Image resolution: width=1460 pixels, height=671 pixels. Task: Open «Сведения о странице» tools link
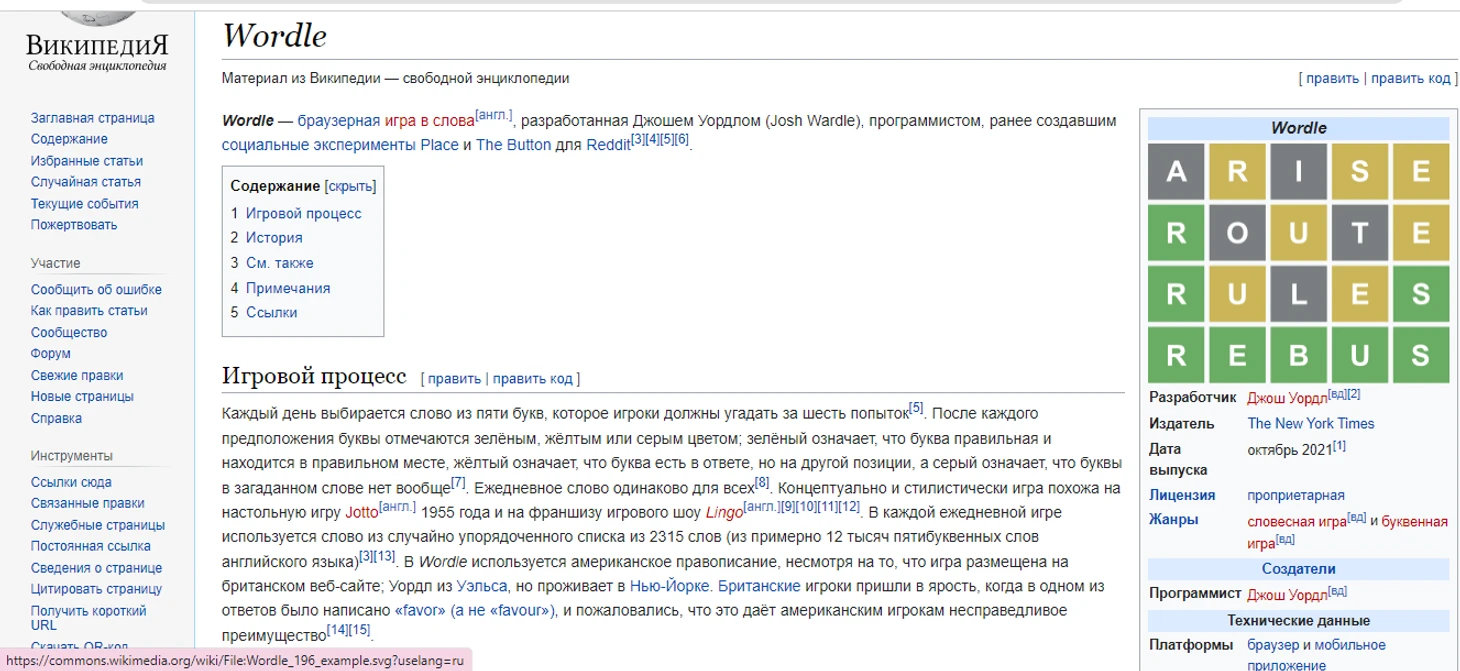[x=97, y=568]
